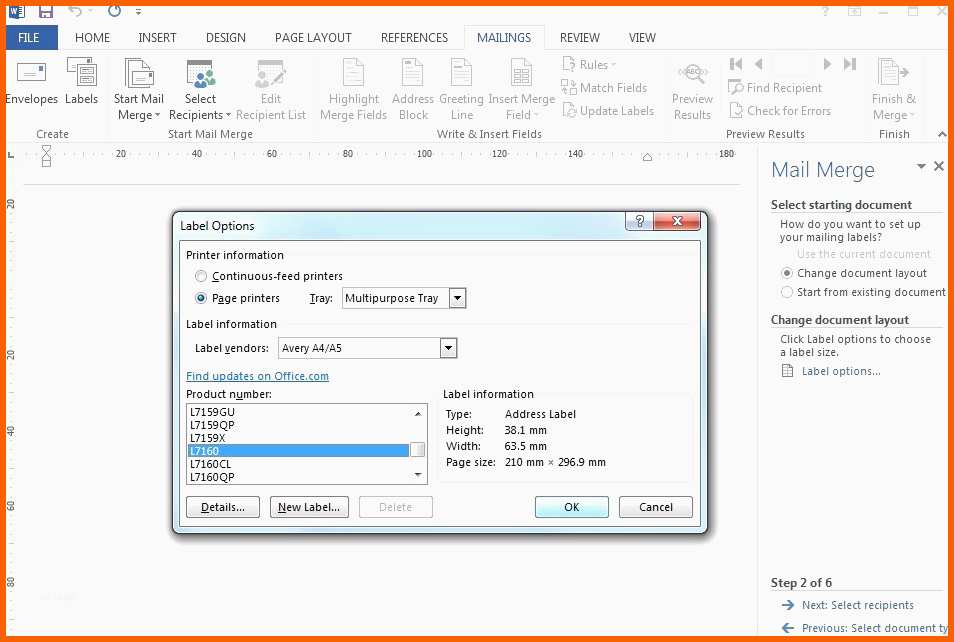Viewport: 954px width, 642px height.
Task: Open Customize Quick Access Toolbar arrow
Action: click(139, 12)
